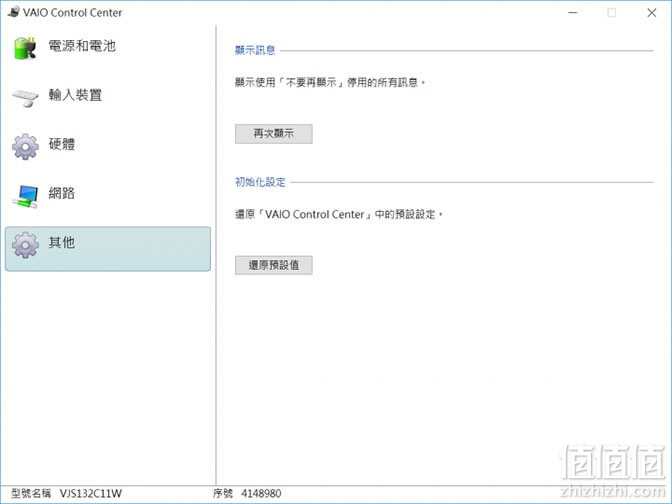Click the battery icon for 電源和電池
The image size is (672, 504).
24,48
